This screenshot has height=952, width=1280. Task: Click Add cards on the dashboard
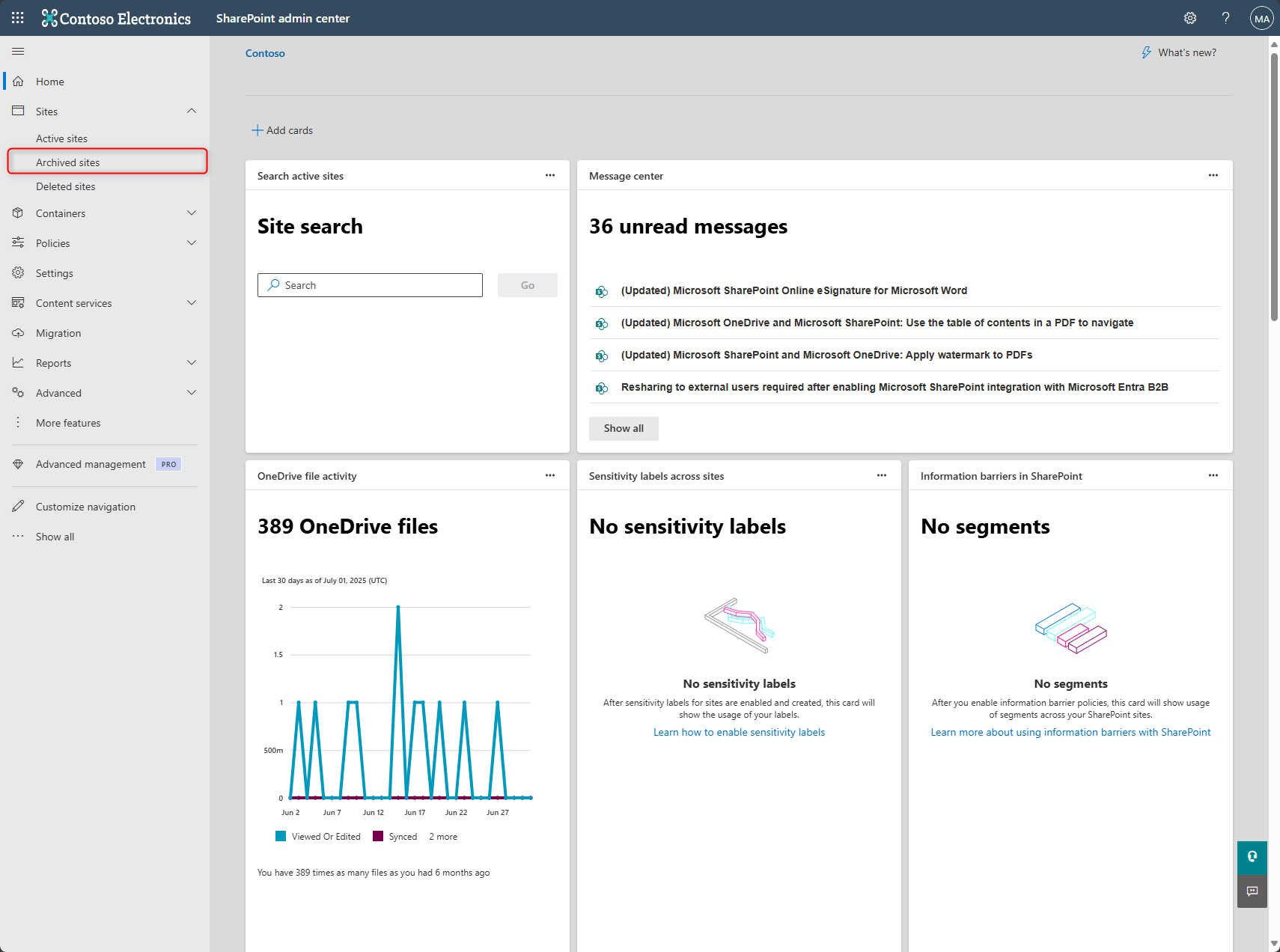(x=282, y=129)
